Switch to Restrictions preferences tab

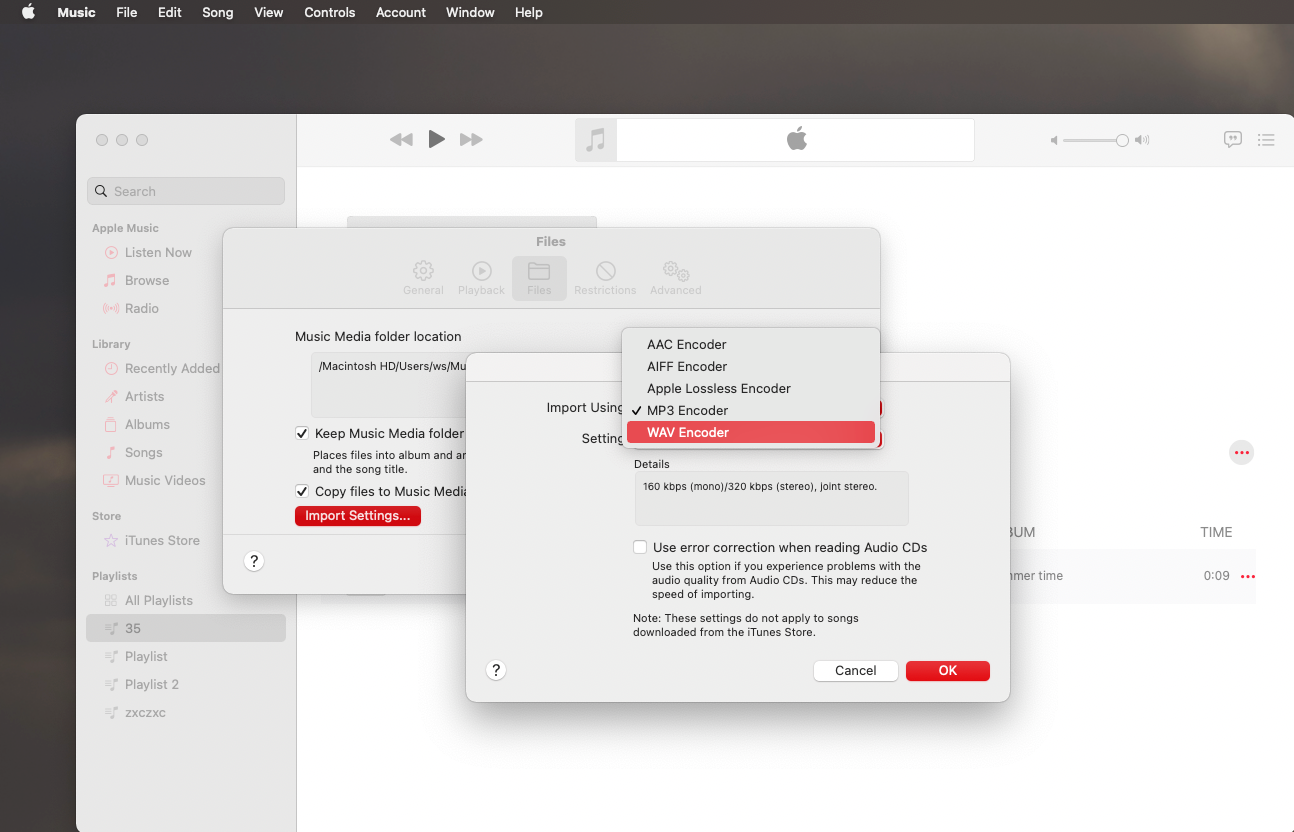click(x=605, y=278)
